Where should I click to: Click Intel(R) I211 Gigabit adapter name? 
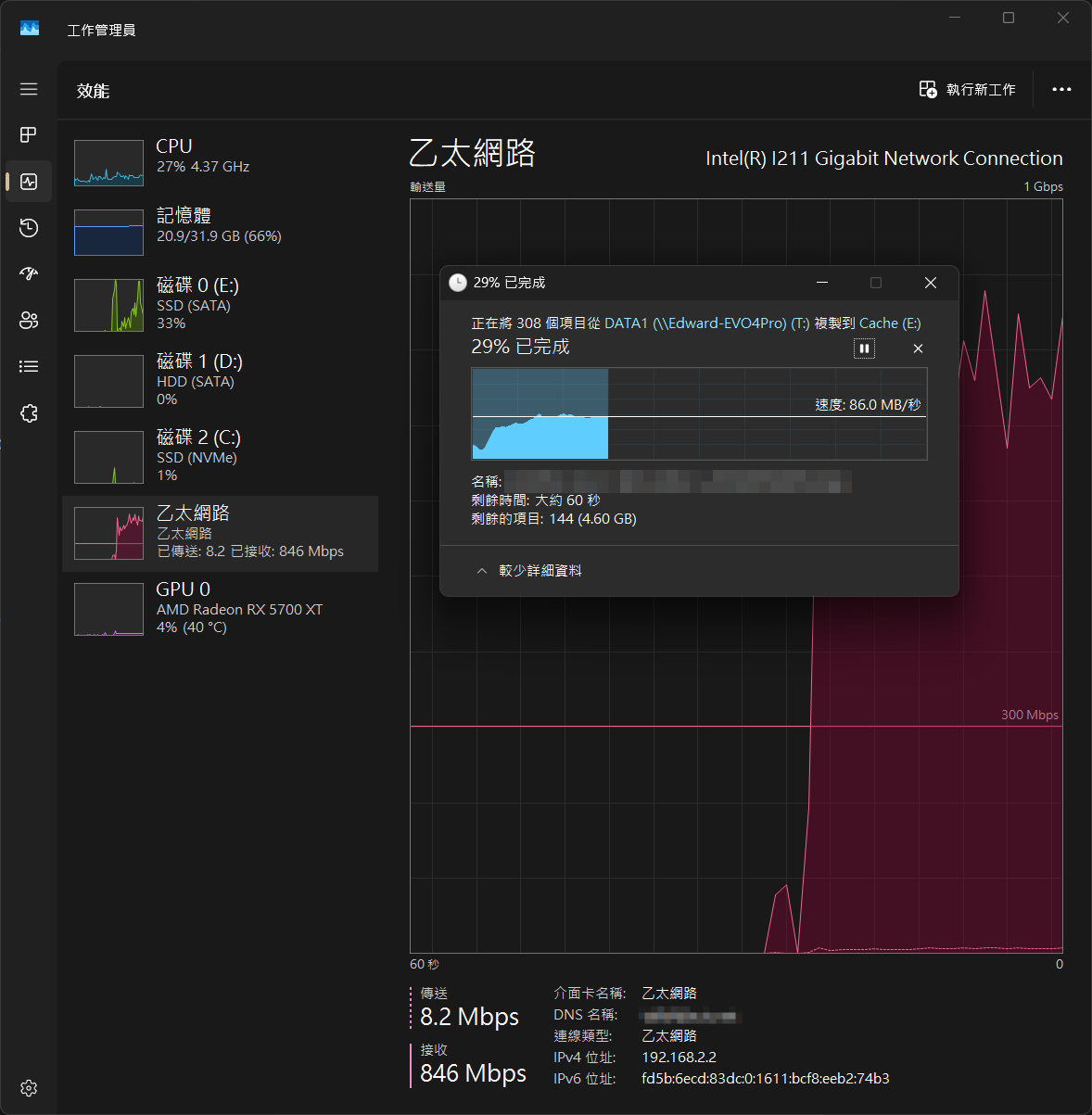pos(884,158)
